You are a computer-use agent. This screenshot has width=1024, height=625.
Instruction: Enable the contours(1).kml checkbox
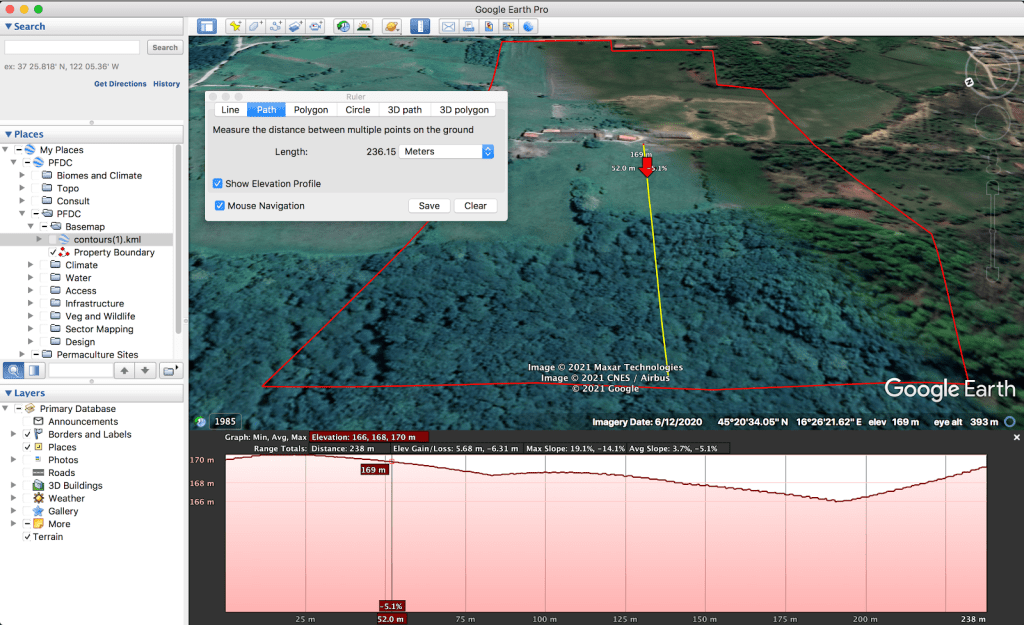[53, 240]
